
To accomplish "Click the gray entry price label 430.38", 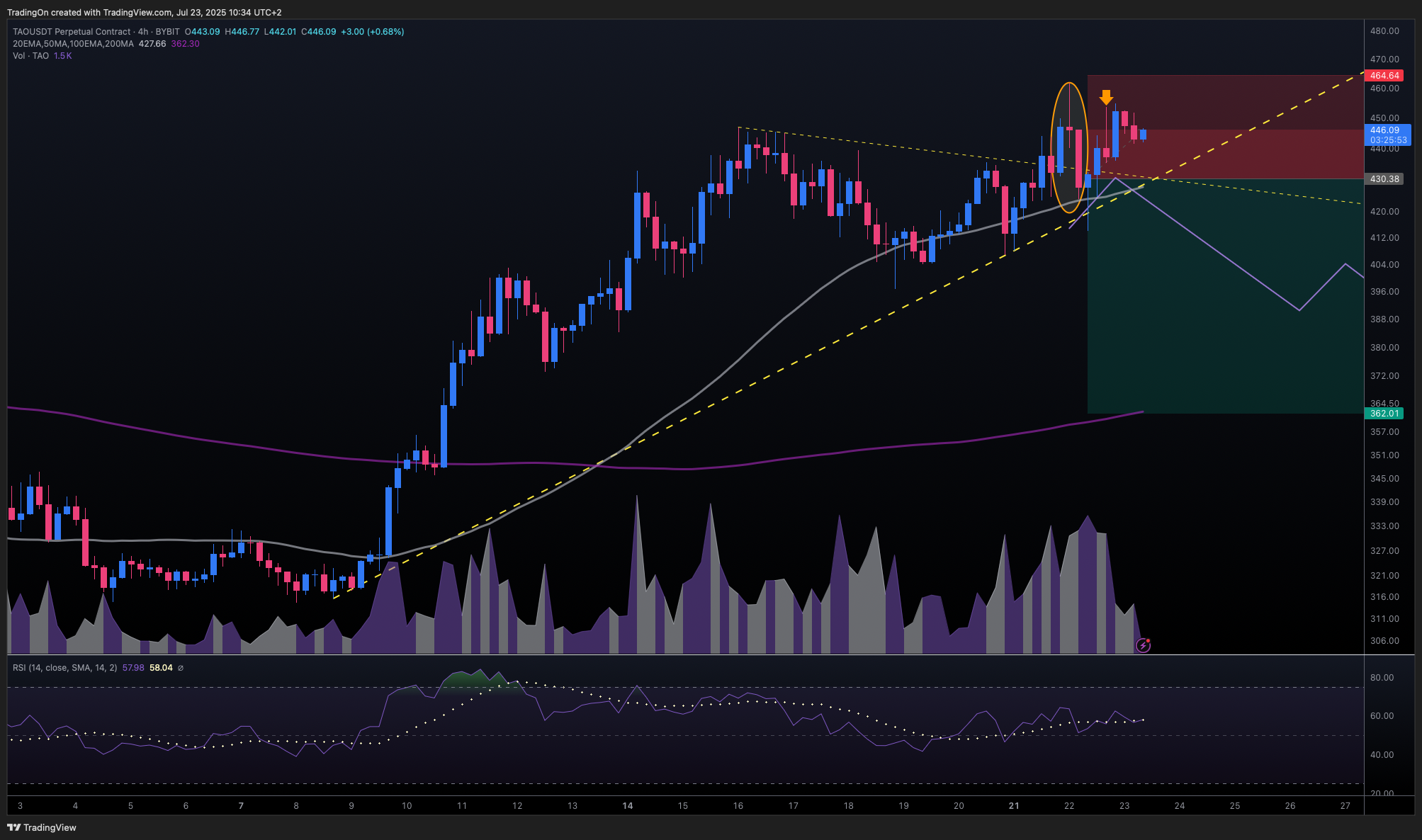I will click(1384, 179).
